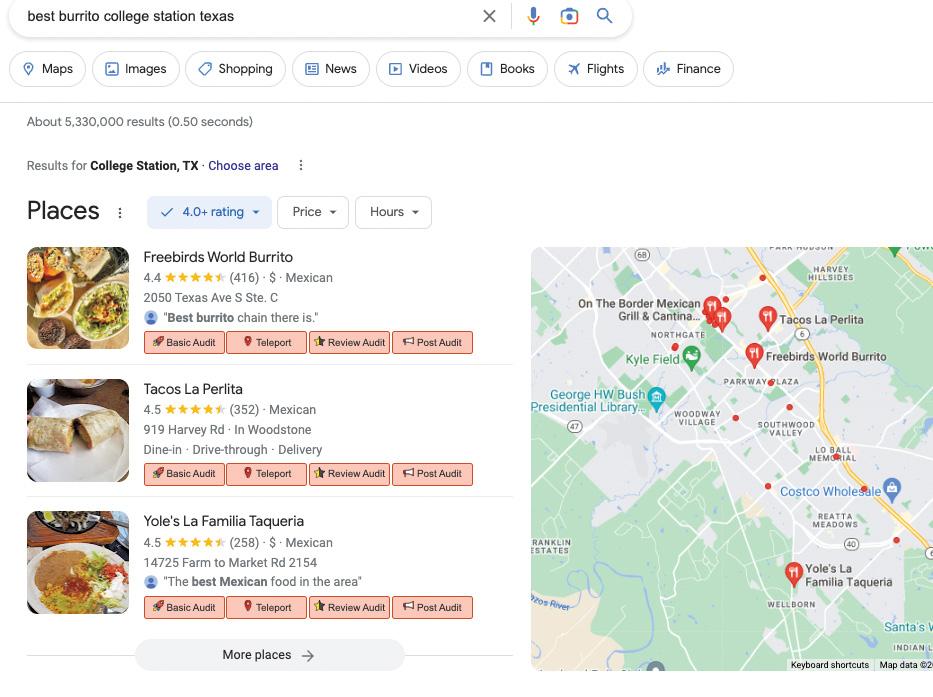
Task: Open Yole's La Familia Taqueria plate thumbnail
Action: 78,562
